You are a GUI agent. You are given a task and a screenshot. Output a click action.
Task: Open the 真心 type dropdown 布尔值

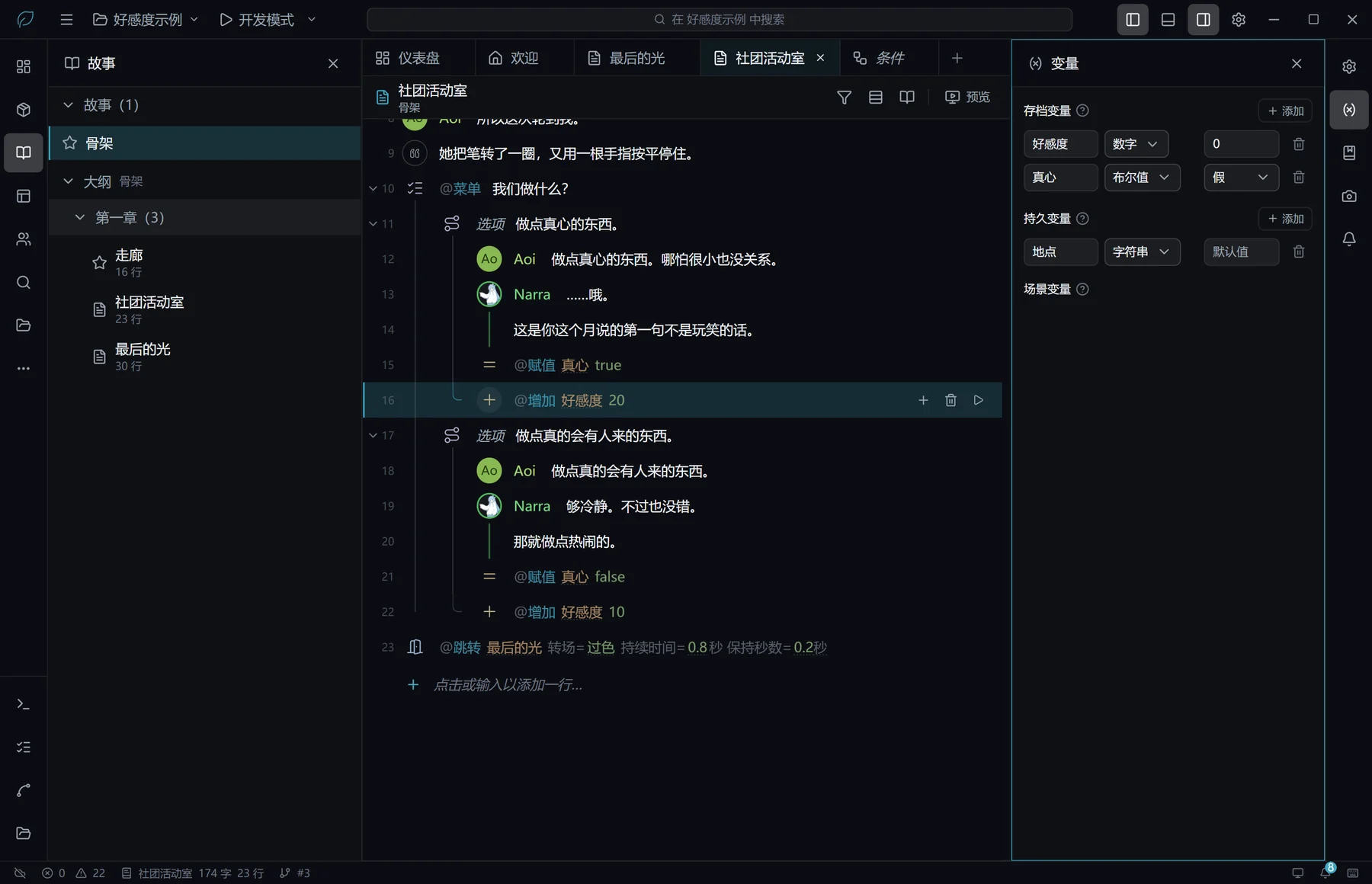pos(1142,178)
